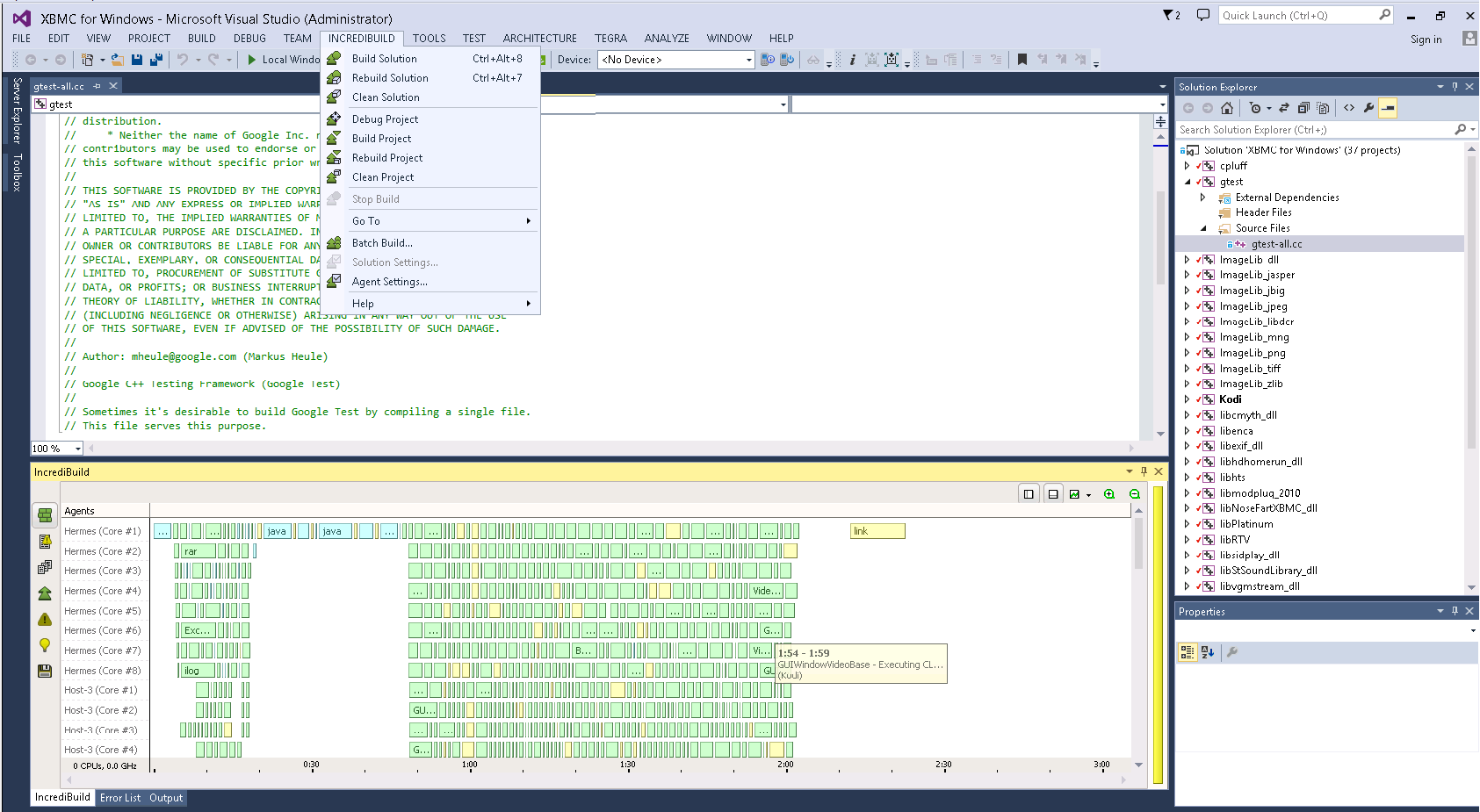The height and width of the screenshot is (812, 1480).
Task: Click the Save All toolbar icon
Action: pos(156,60)
